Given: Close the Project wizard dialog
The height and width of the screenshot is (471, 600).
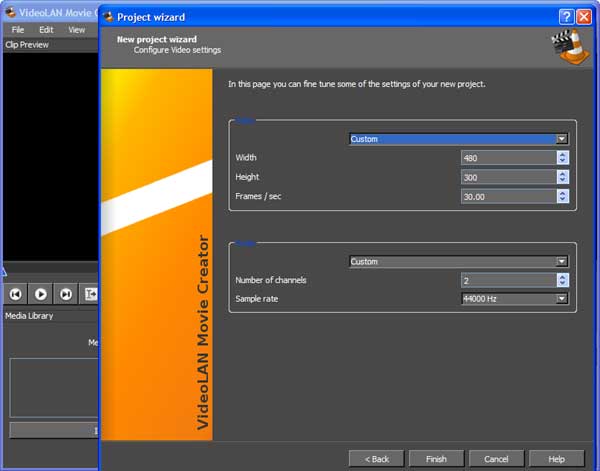Looking at the screenshot, I should point(584,17).
